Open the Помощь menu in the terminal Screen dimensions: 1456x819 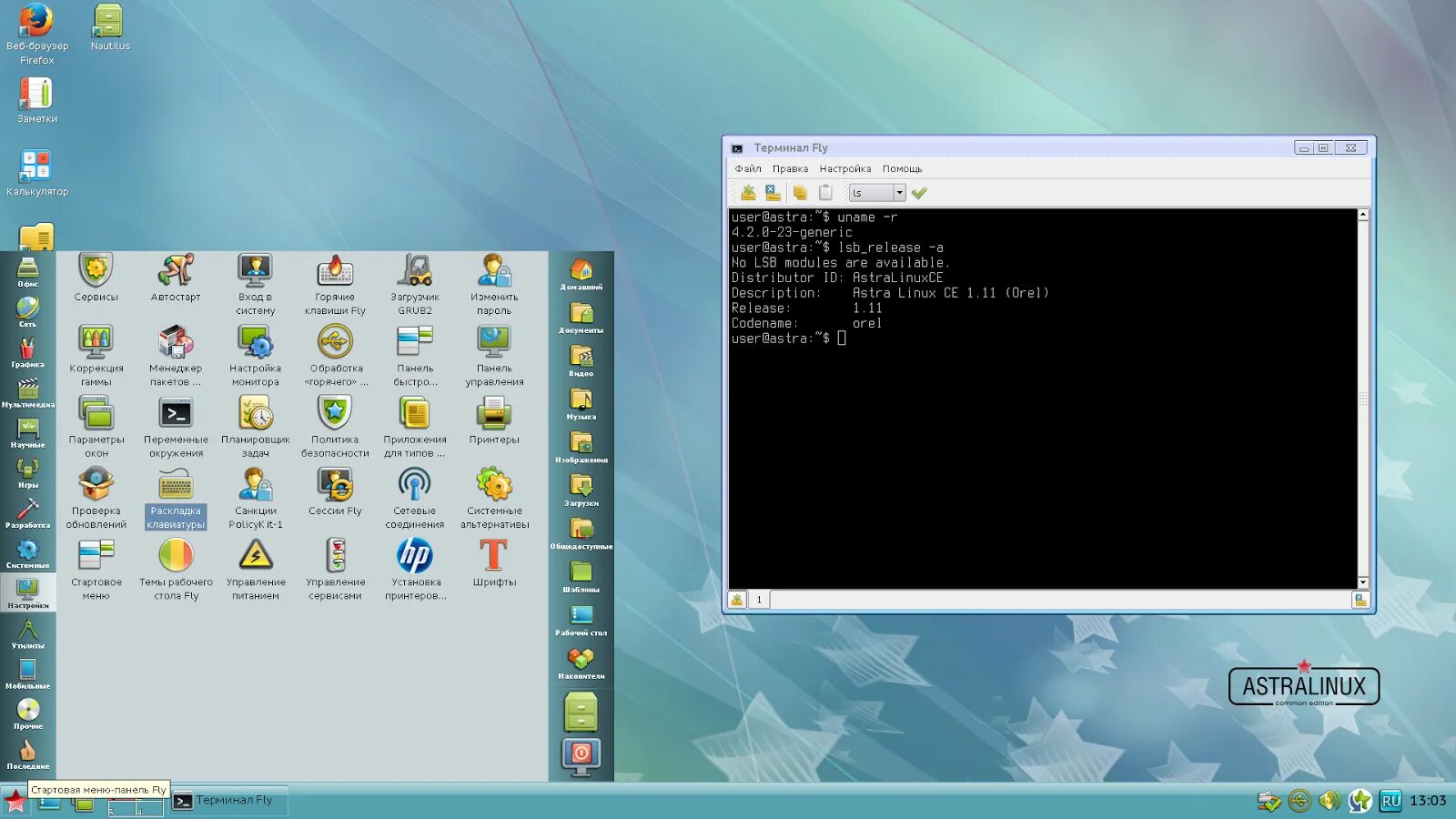tap(902, 168)
